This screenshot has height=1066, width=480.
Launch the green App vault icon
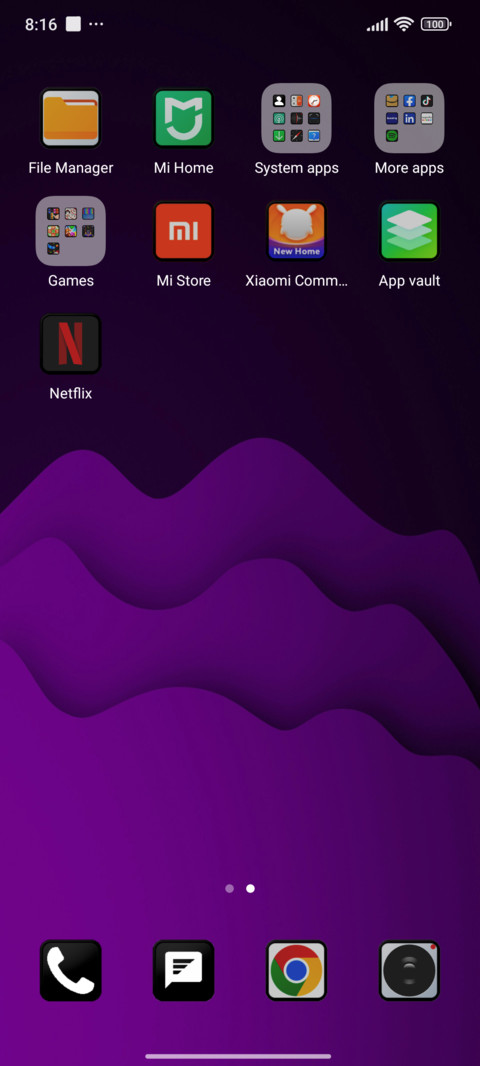click(409, 231)
